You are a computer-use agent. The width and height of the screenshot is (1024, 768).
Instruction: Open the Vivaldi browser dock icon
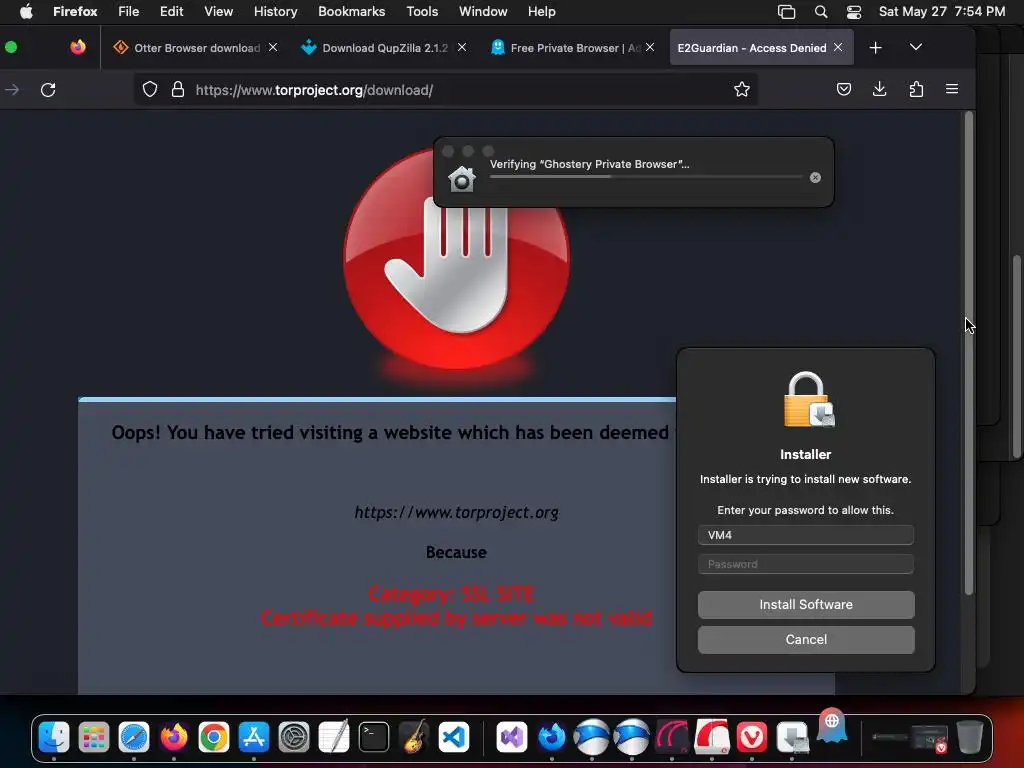click(752, 737)
